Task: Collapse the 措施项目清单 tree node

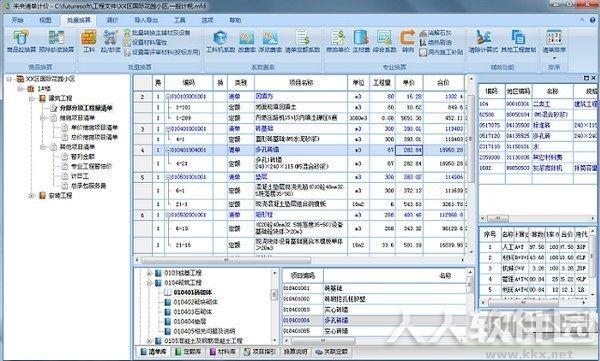Action: point(43,118)
